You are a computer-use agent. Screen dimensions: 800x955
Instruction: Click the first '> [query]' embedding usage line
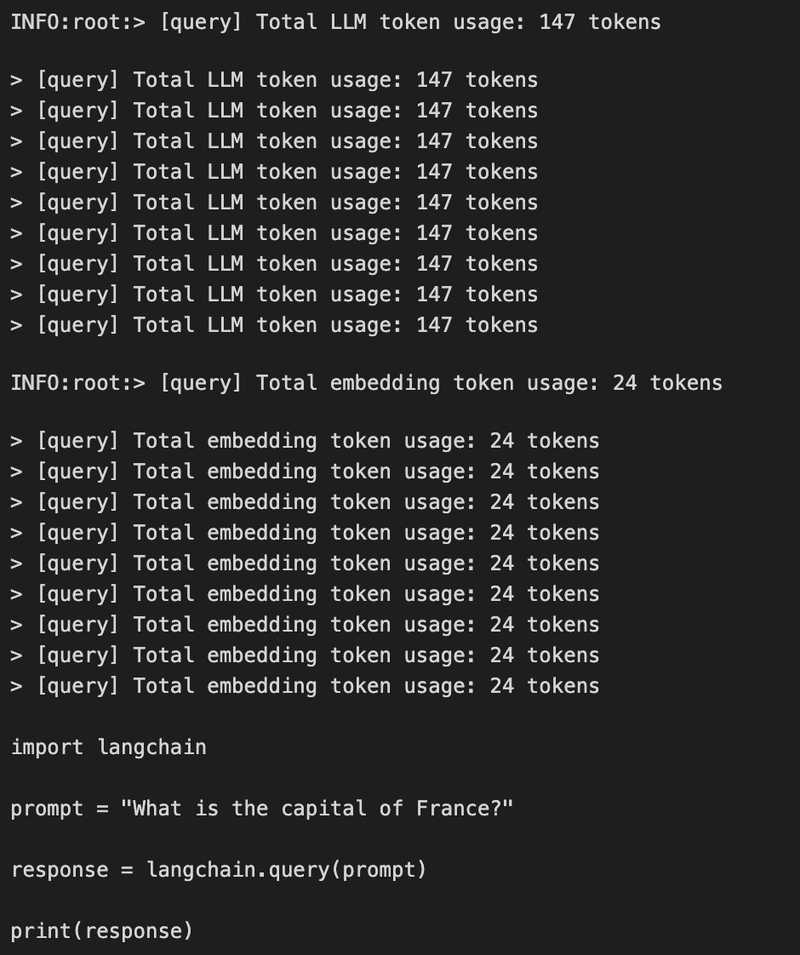[305, 441]
